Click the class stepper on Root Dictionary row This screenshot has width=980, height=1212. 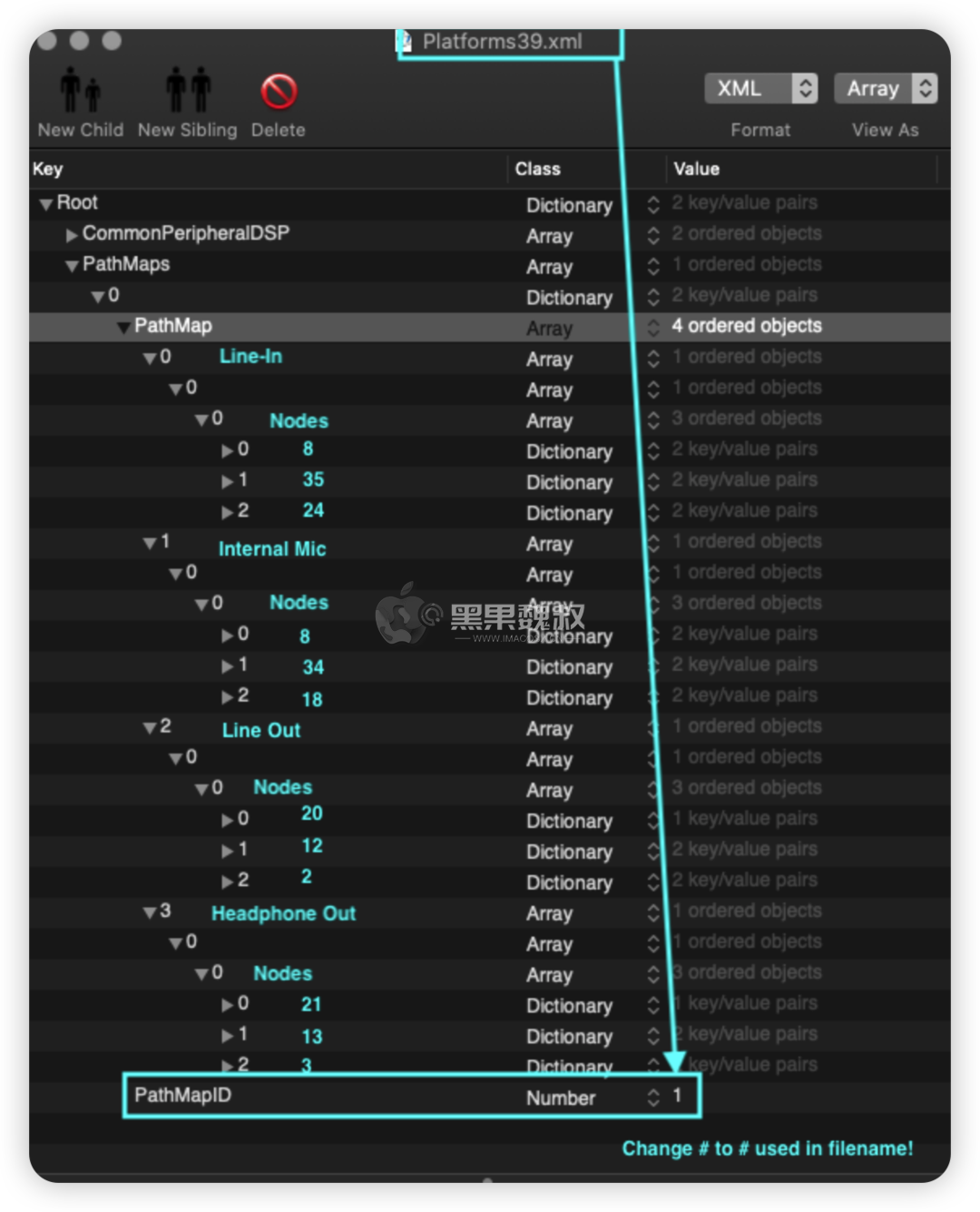[x=653, y=205]
